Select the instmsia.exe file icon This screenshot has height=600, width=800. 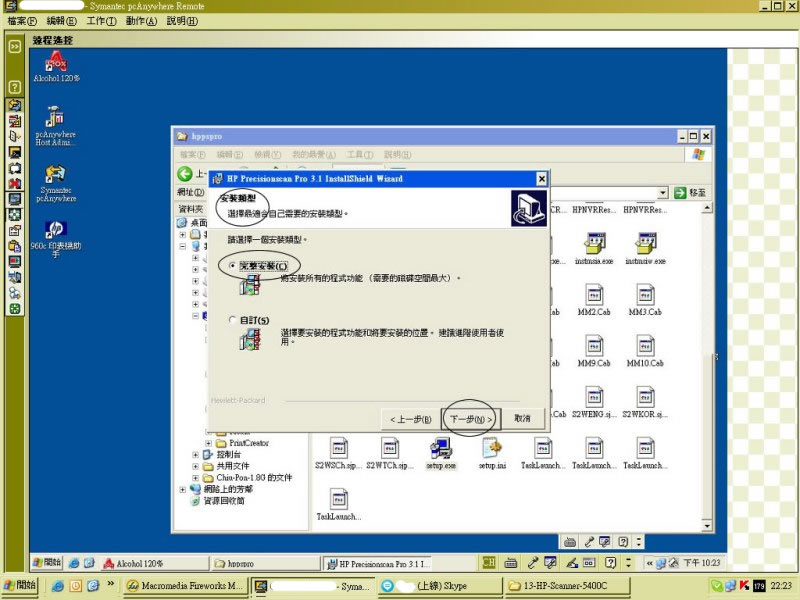coord(594,248)
